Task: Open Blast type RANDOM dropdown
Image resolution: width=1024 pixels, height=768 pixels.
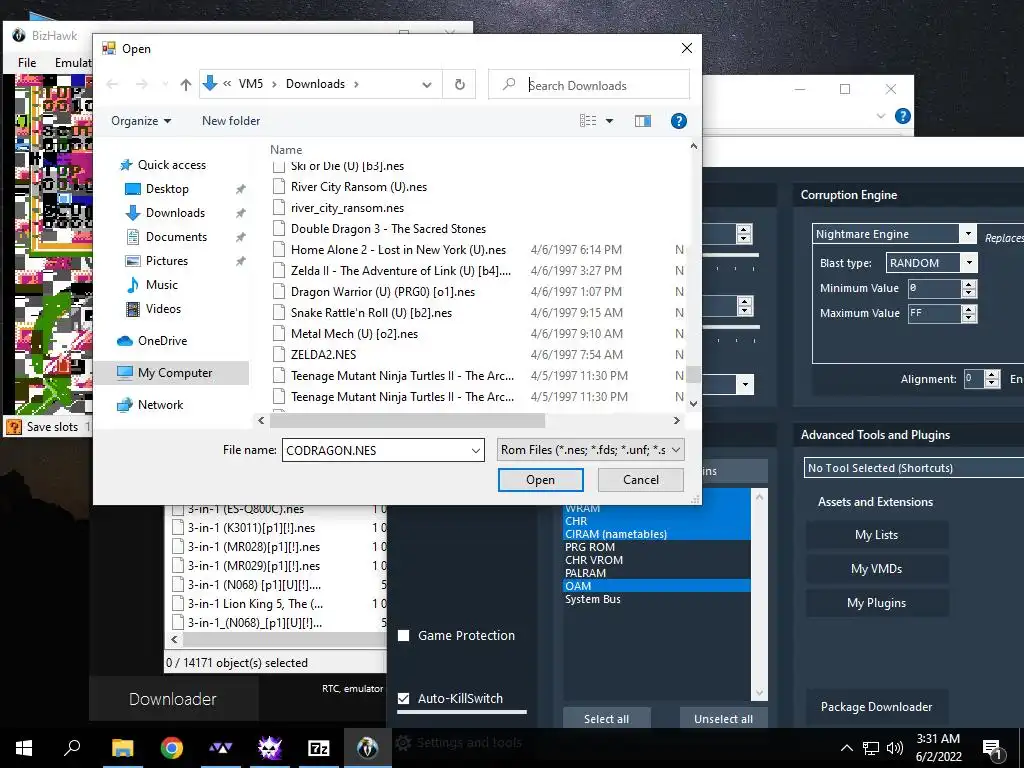Action: click(x=969, y=263)
